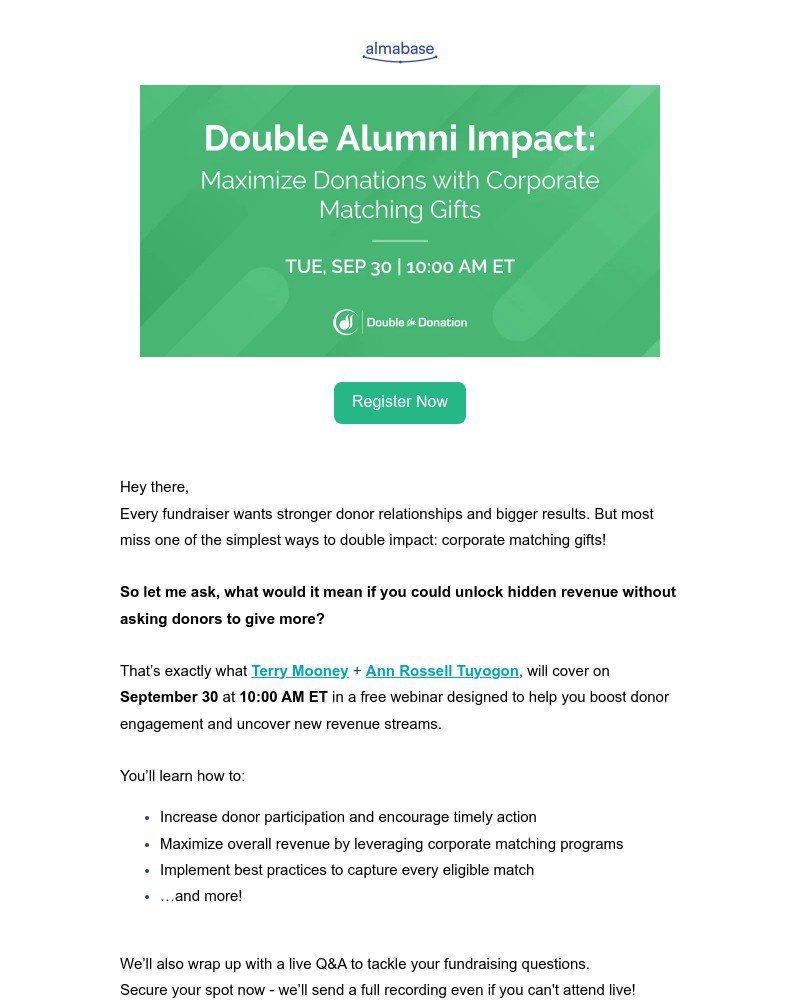Click the "Increase donor participation" bullet item
This screenshot has height=1000, width=800.
point(348,817)
